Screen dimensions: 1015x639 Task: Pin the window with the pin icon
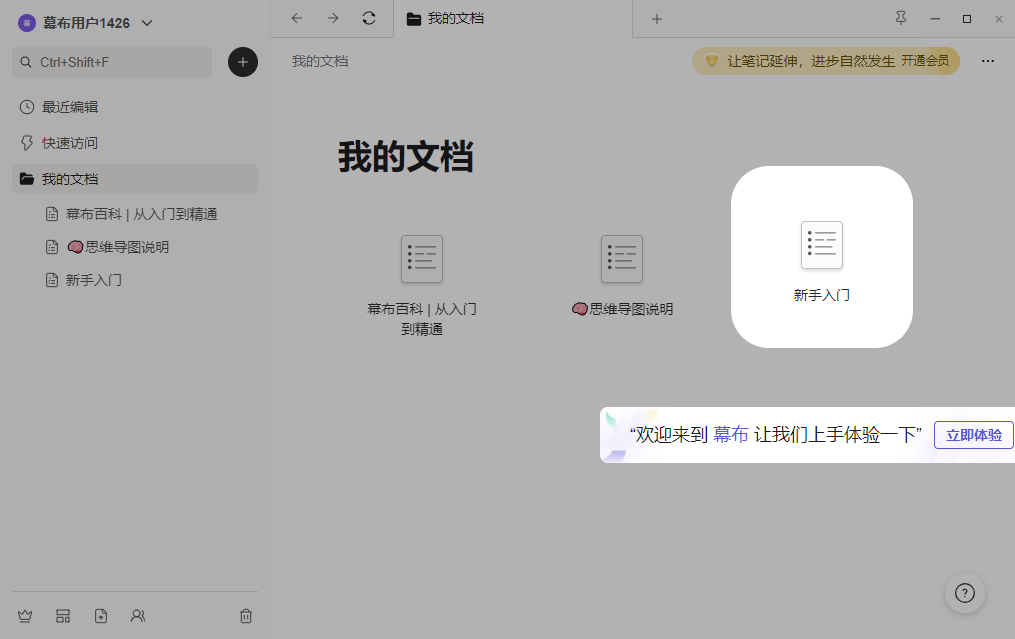click(x=900, y=18)
